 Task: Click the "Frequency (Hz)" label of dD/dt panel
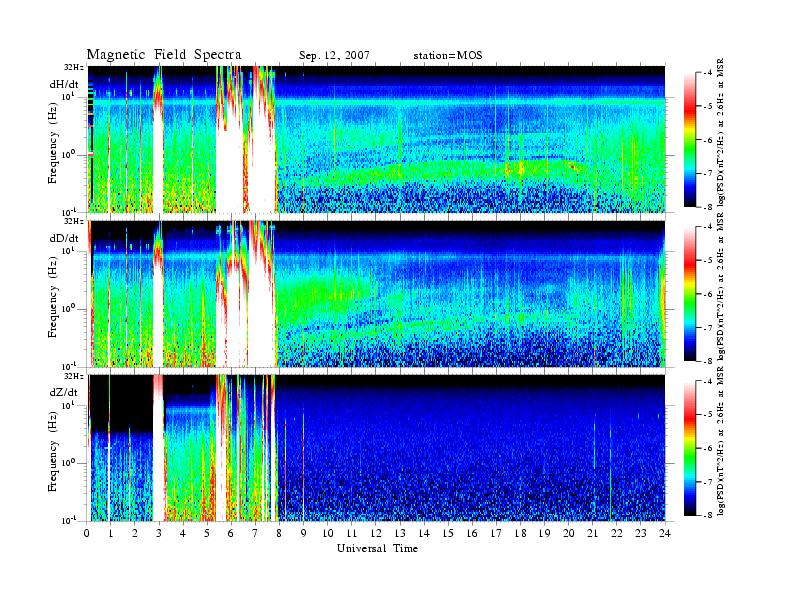click(53, 298)
